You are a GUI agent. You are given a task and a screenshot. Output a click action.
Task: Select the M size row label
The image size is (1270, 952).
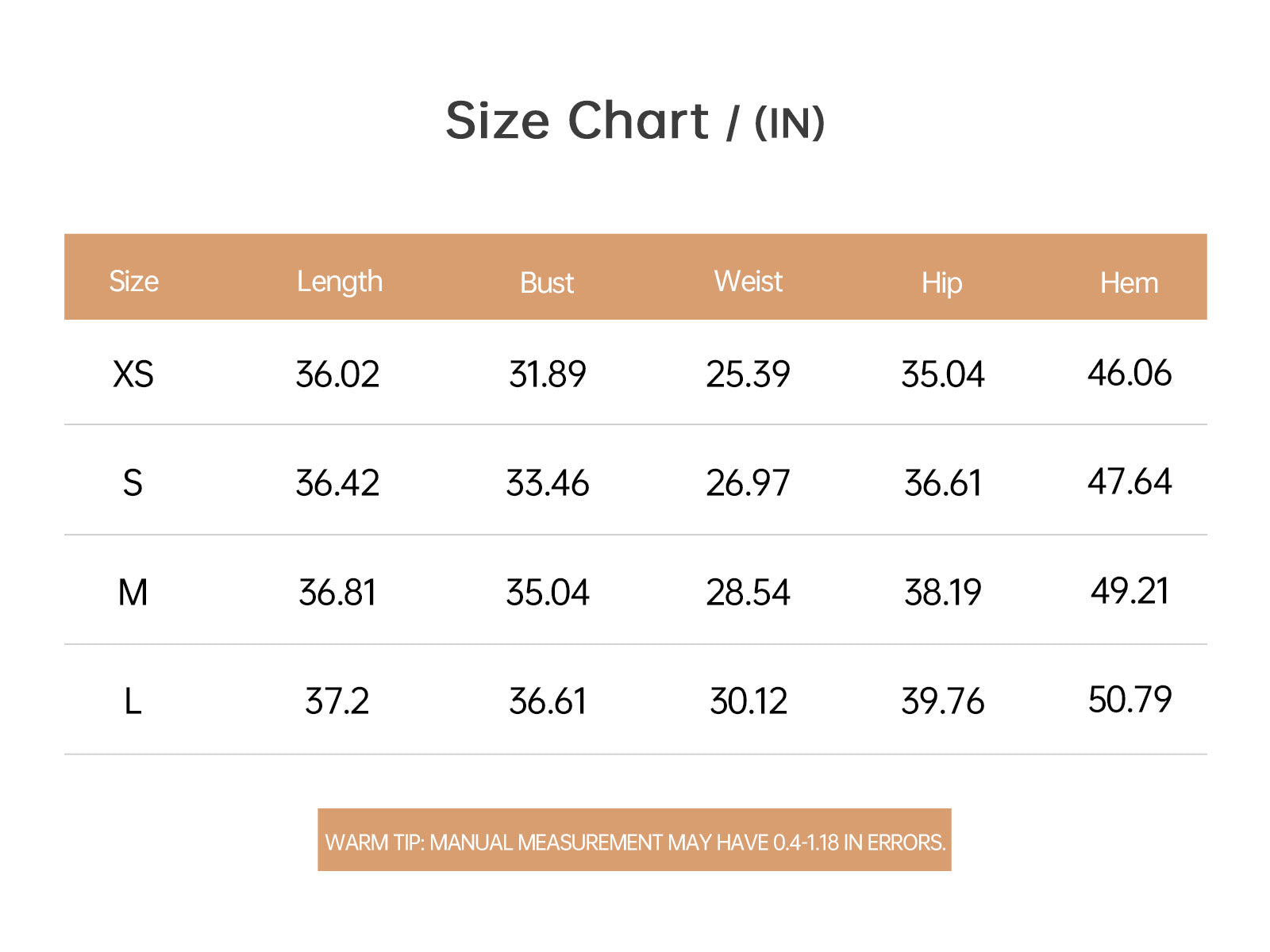click(x=133, y=593)
